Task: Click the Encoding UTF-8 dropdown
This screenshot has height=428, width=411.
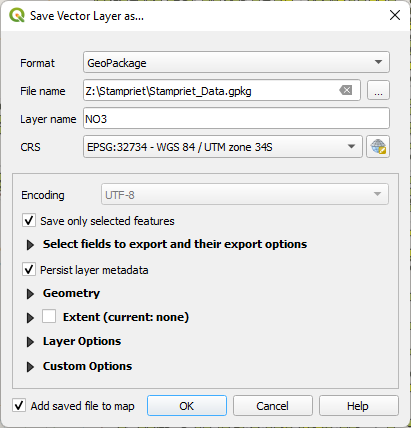Action: (x=245, y=194)
